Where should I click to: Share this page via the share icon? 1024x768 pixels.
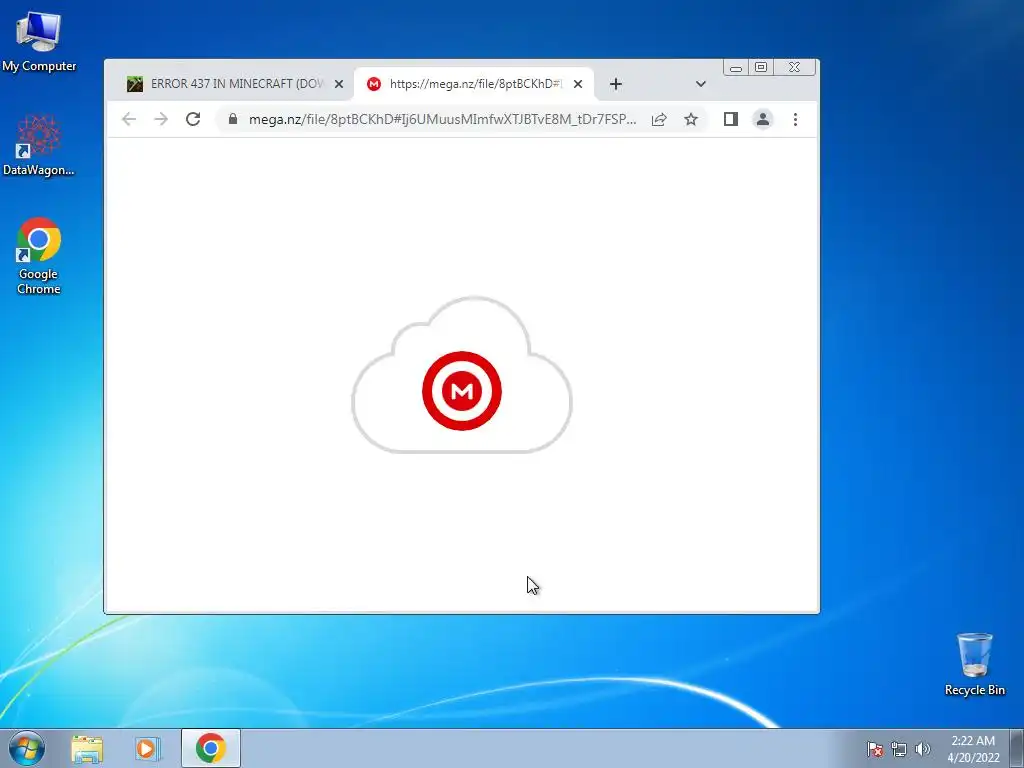659,119
